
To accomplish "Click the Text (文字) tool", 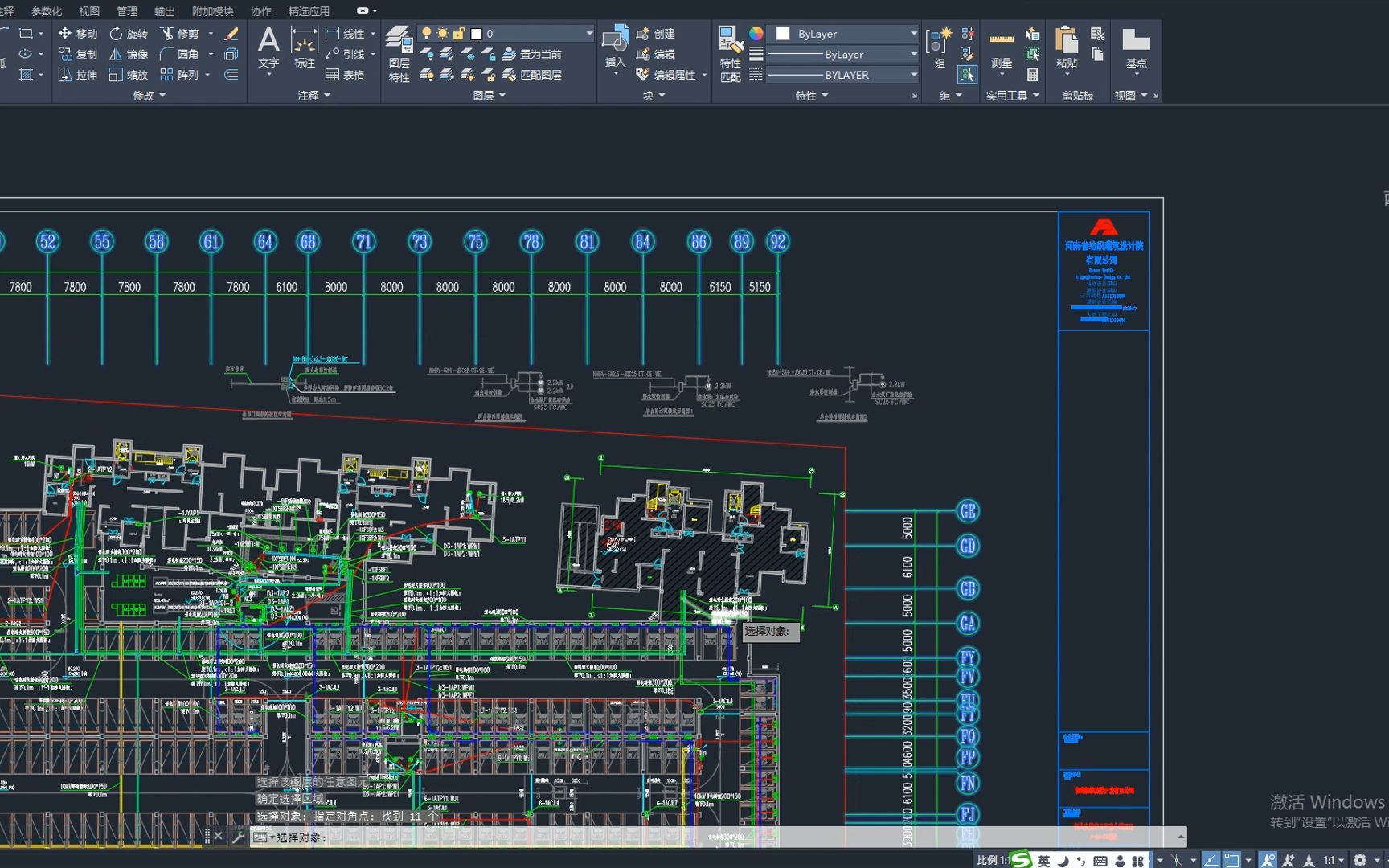I will 268,47.
